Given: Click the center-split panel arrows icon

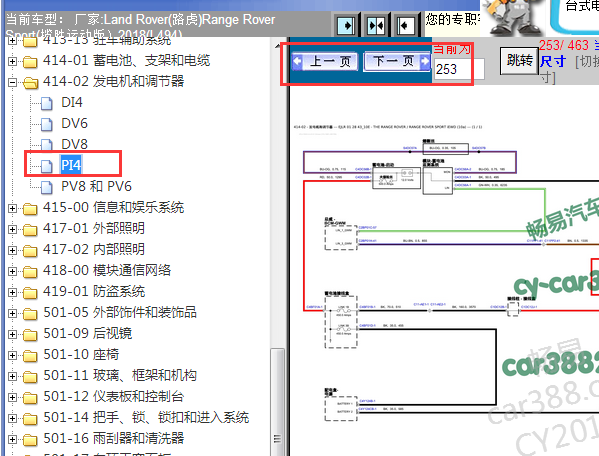Looking at the screenshot, I should click(x=376, y=26).
